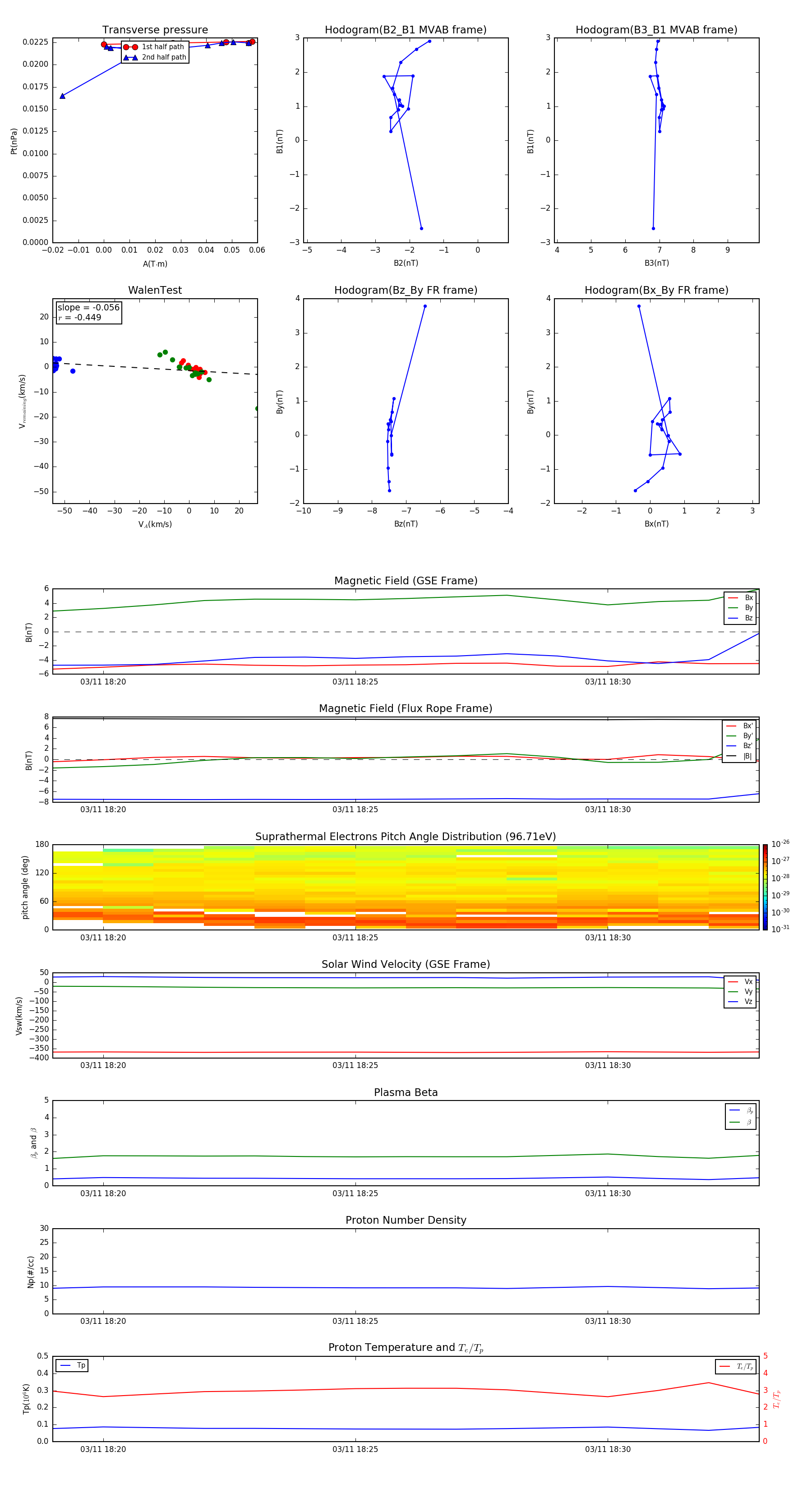Click '03/11 18:25' tick under Plasma Beta panel
Image resolution: width=812 pixels, height=1489 pixels.
point(355,1193)
